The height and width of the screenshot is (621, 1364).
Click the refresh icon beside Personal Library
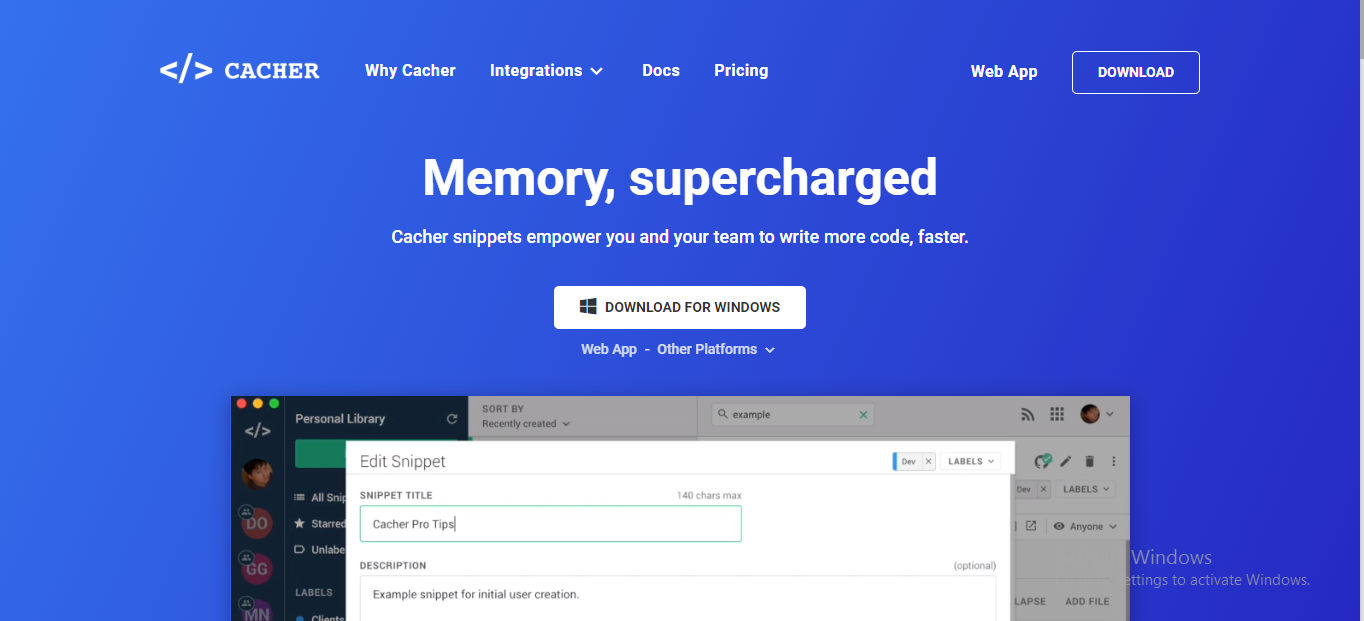pyautogui.click(x=452, y=419)
